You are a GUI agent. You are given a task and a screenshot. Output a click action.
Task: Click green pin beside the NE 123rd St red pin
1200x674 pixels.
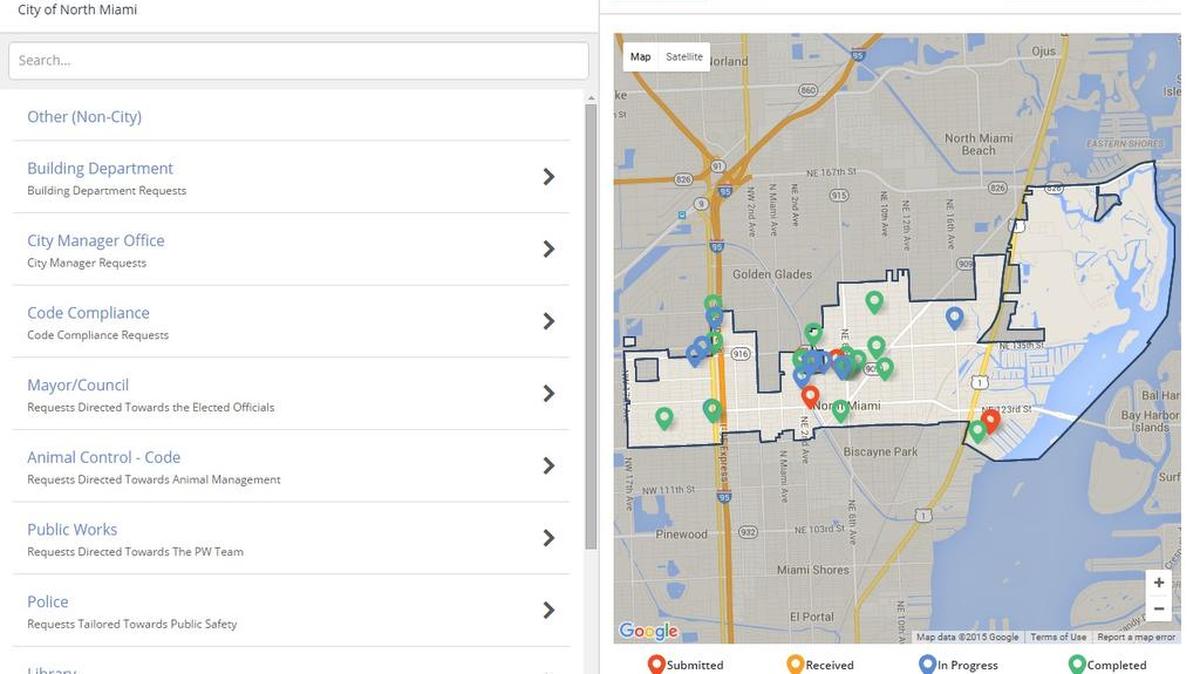(x=977, y=431)
